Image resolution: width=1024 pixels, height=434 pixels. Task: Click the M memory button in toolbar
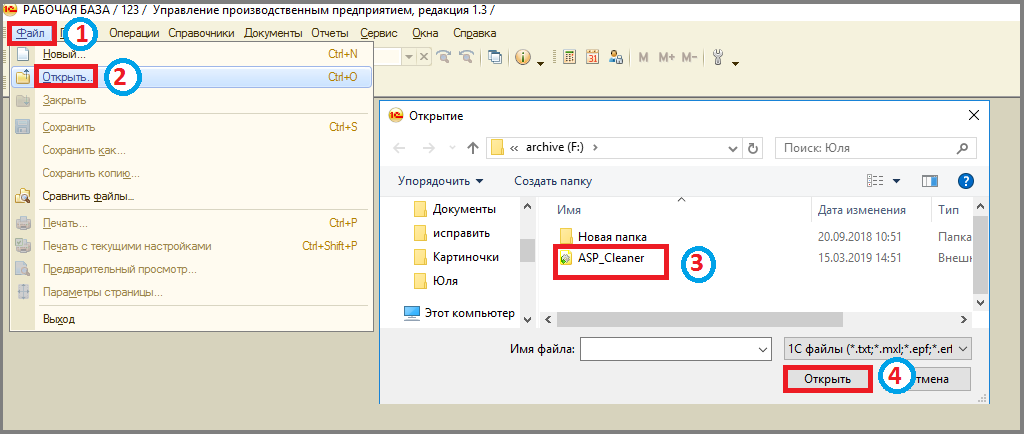[x=643, y=57]
